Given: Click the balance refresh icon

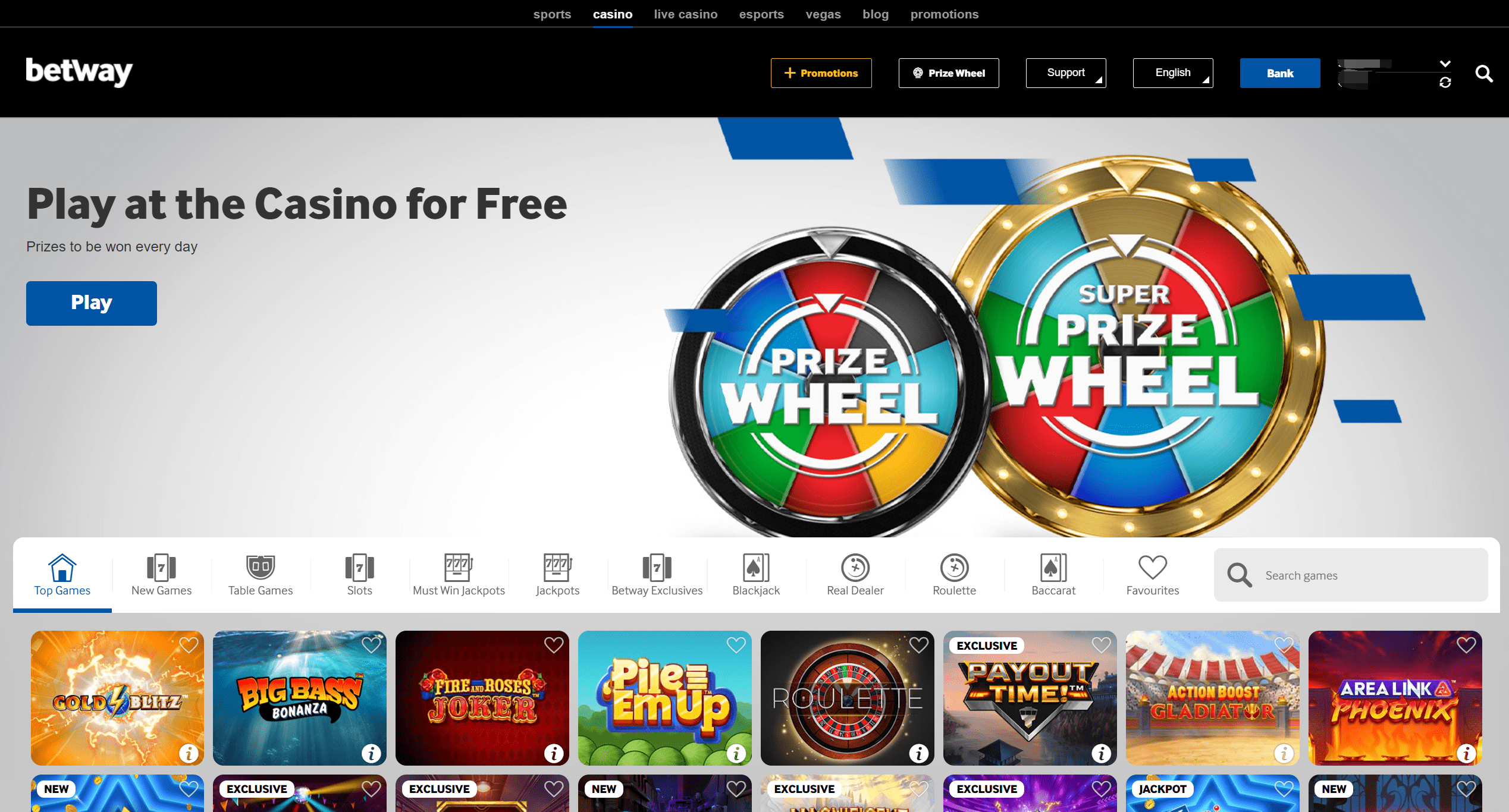Looking at the screenshot, I should pos(1445,83).
